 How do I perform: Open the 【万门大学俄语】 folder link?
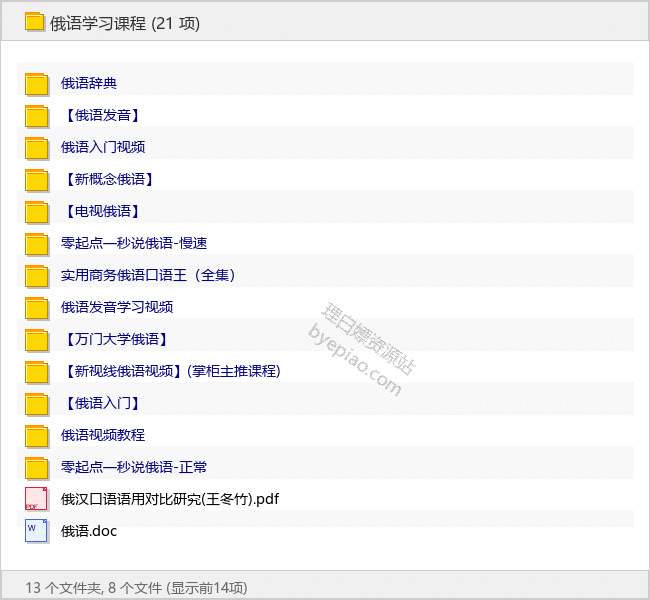[117, 339]
